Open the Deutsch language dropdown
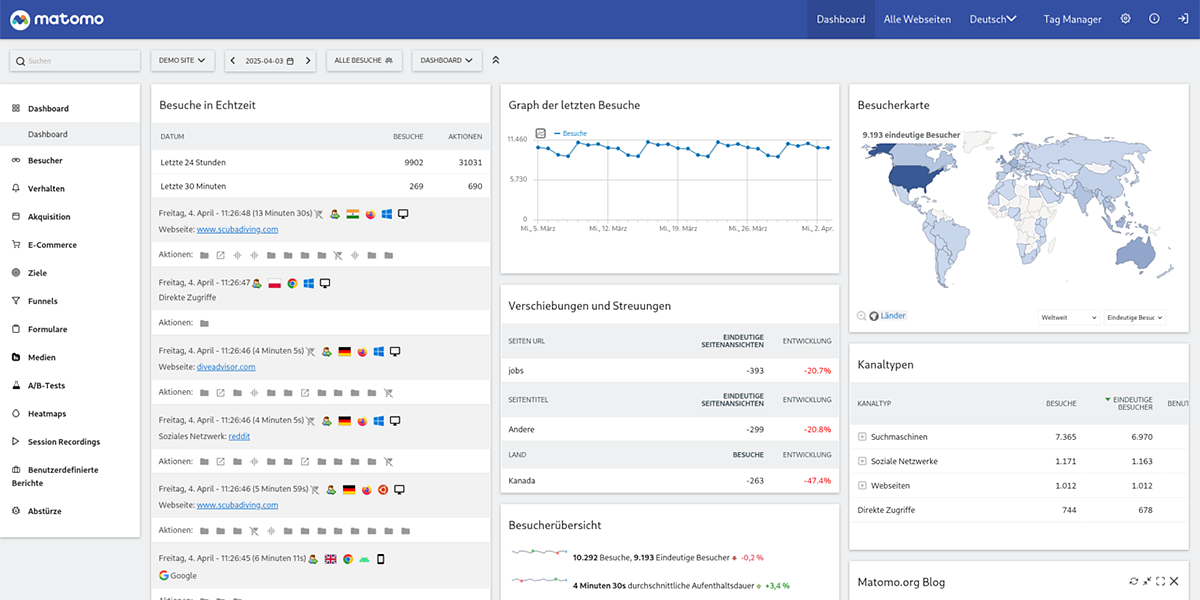Screen dimensions: 1200x600 tap(993, 19)
